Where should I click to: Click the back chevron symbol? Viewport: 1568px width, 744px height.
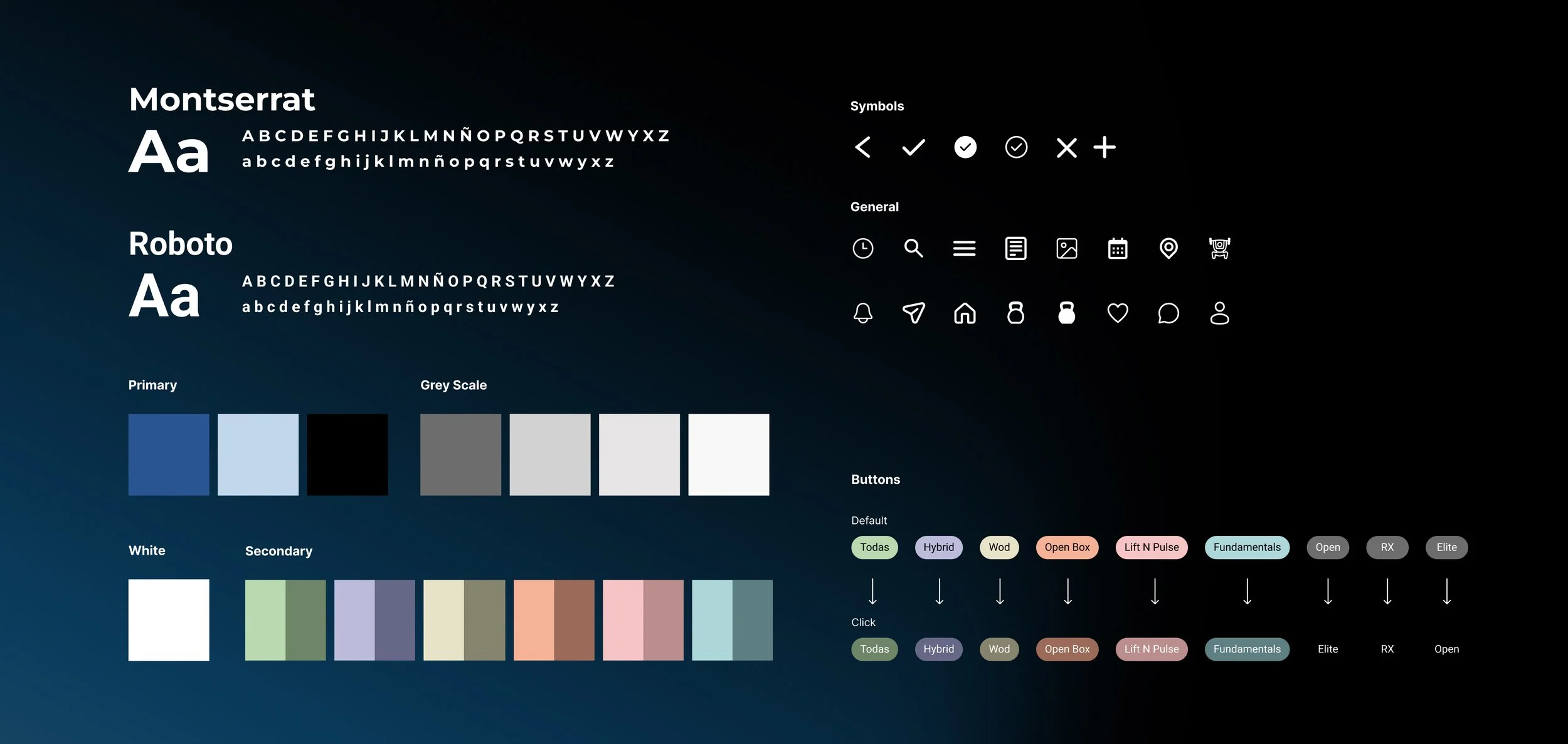(x=863, y=147)
